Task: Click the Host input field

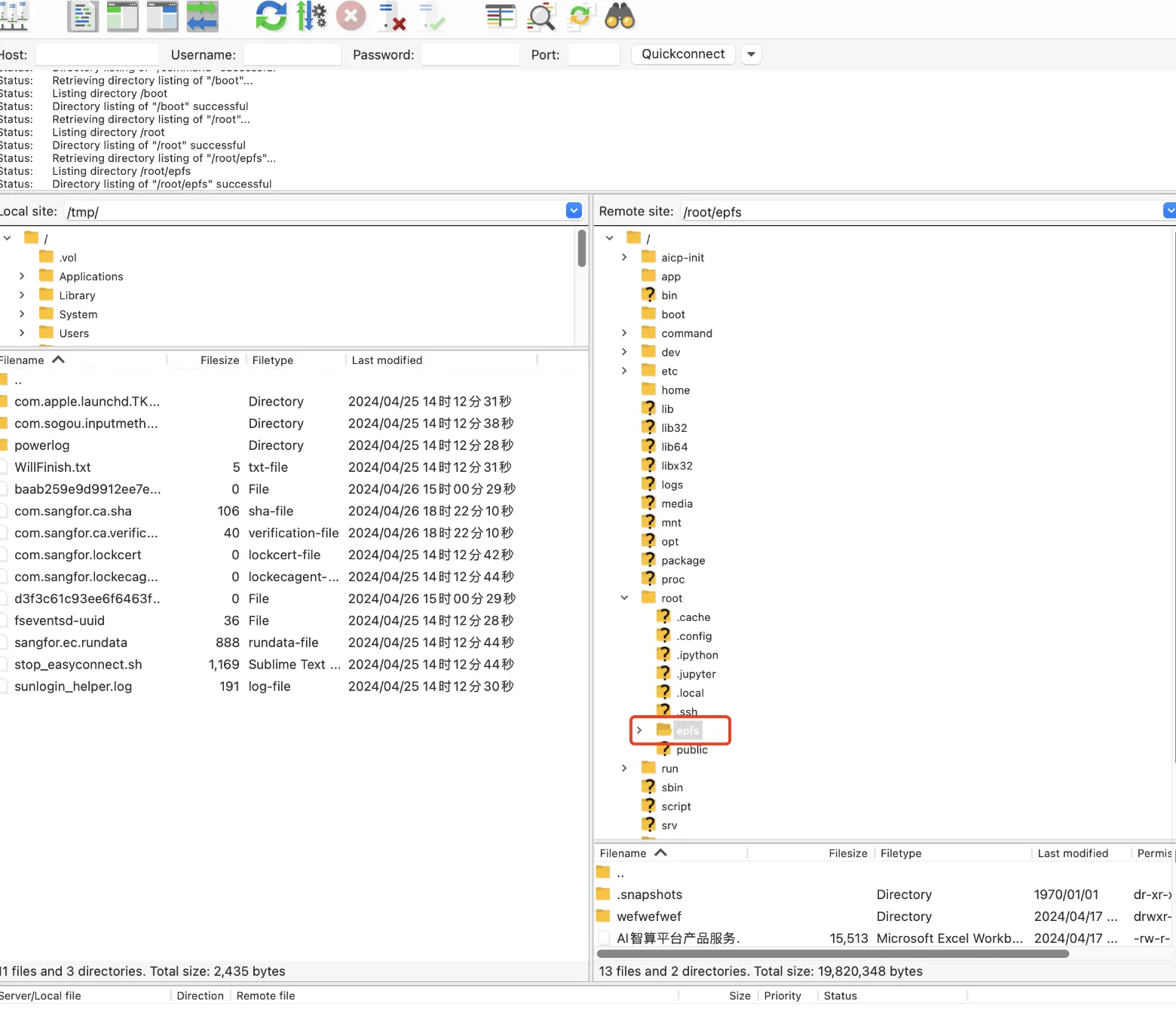Action: click(96, 54)
